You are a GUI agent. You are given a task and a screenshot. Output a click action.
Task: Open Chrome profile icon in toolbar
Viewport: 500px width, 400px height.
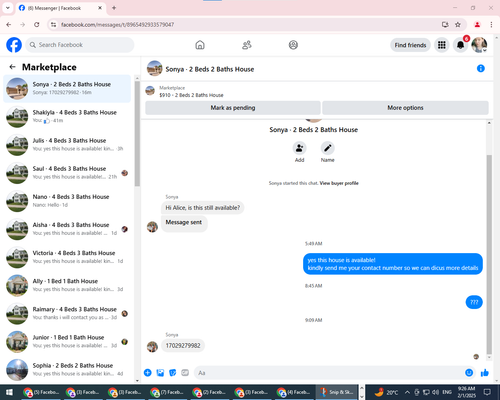click(477, 24)
